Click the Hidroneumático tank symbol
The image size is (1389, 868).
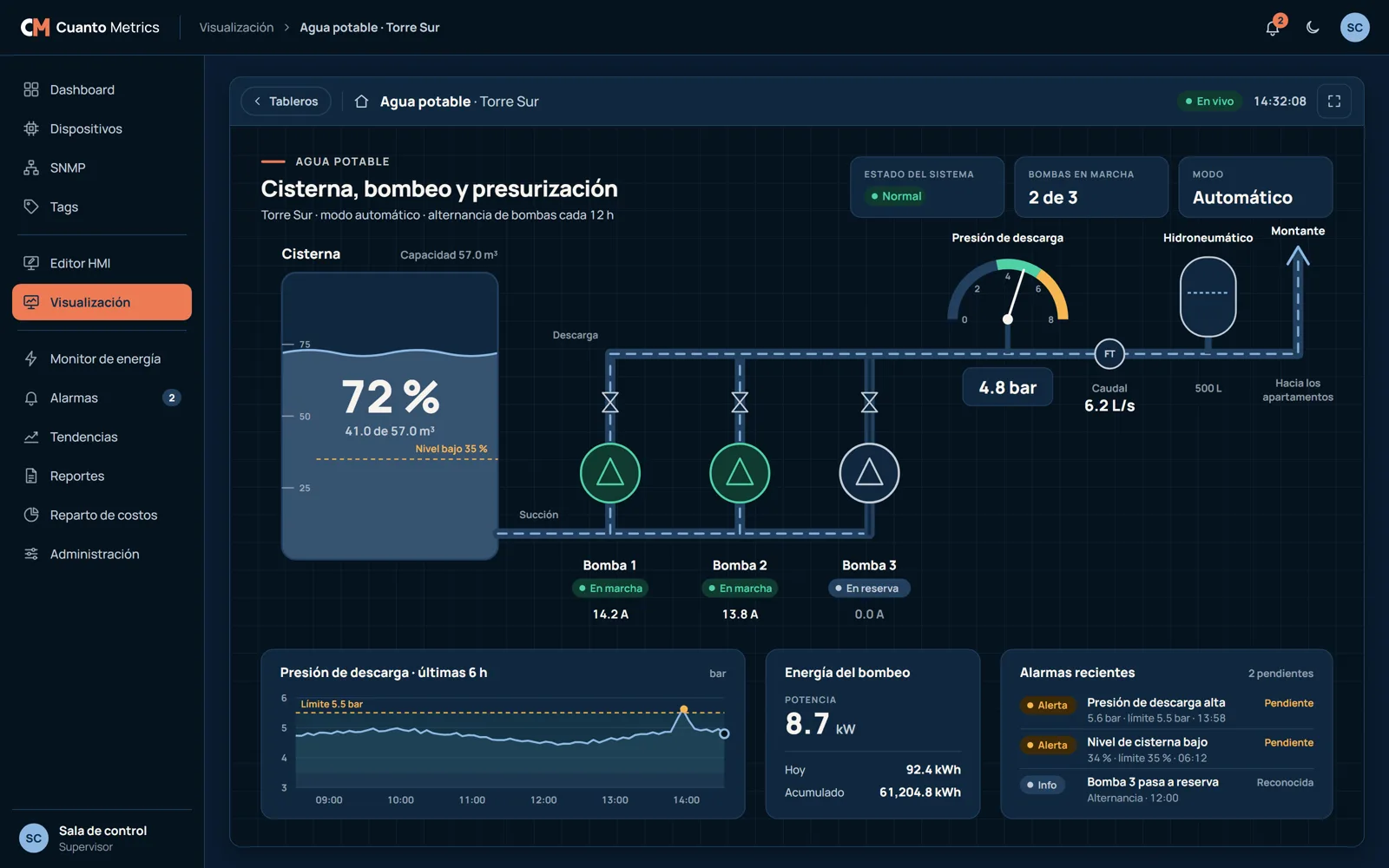coord(1208,296)
